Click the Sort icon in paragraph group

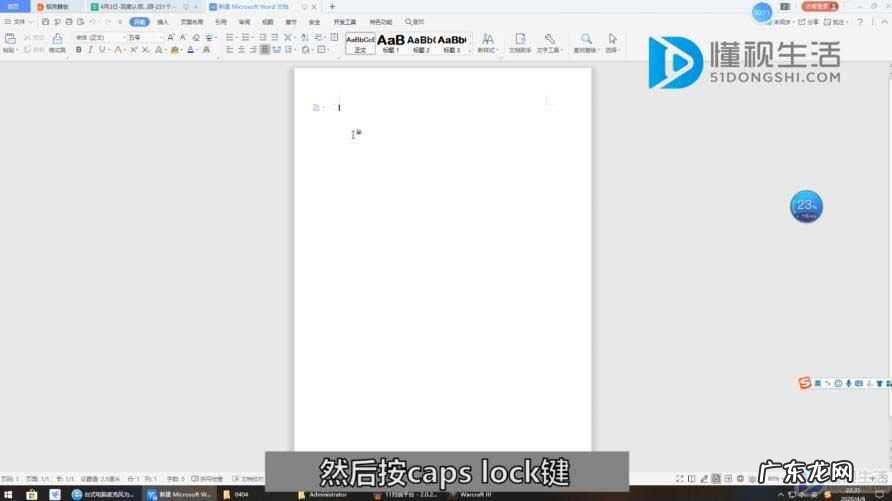tap(305, 38)
